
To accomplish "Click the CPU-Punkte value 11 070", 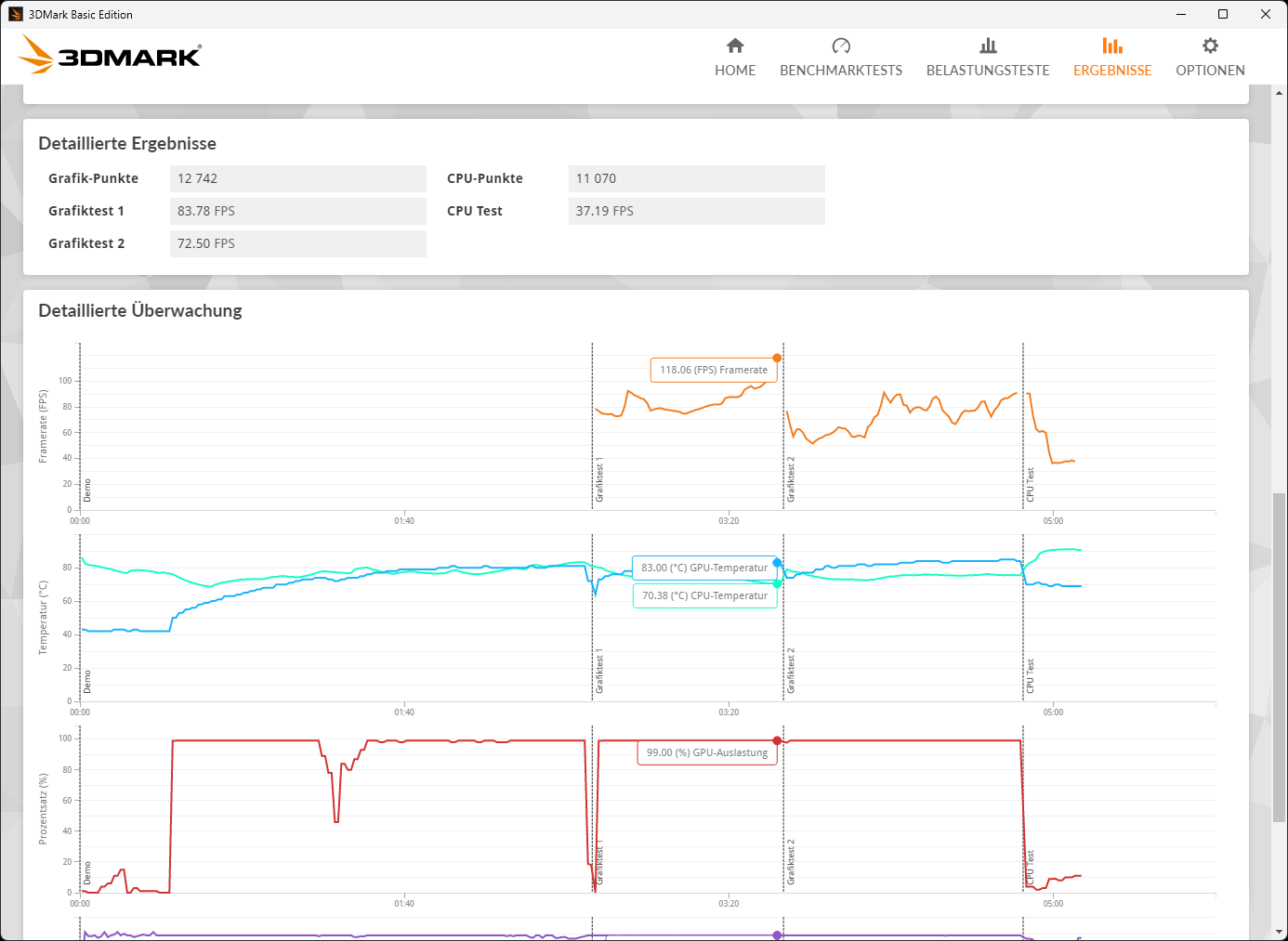I will [x=696, y=178].
